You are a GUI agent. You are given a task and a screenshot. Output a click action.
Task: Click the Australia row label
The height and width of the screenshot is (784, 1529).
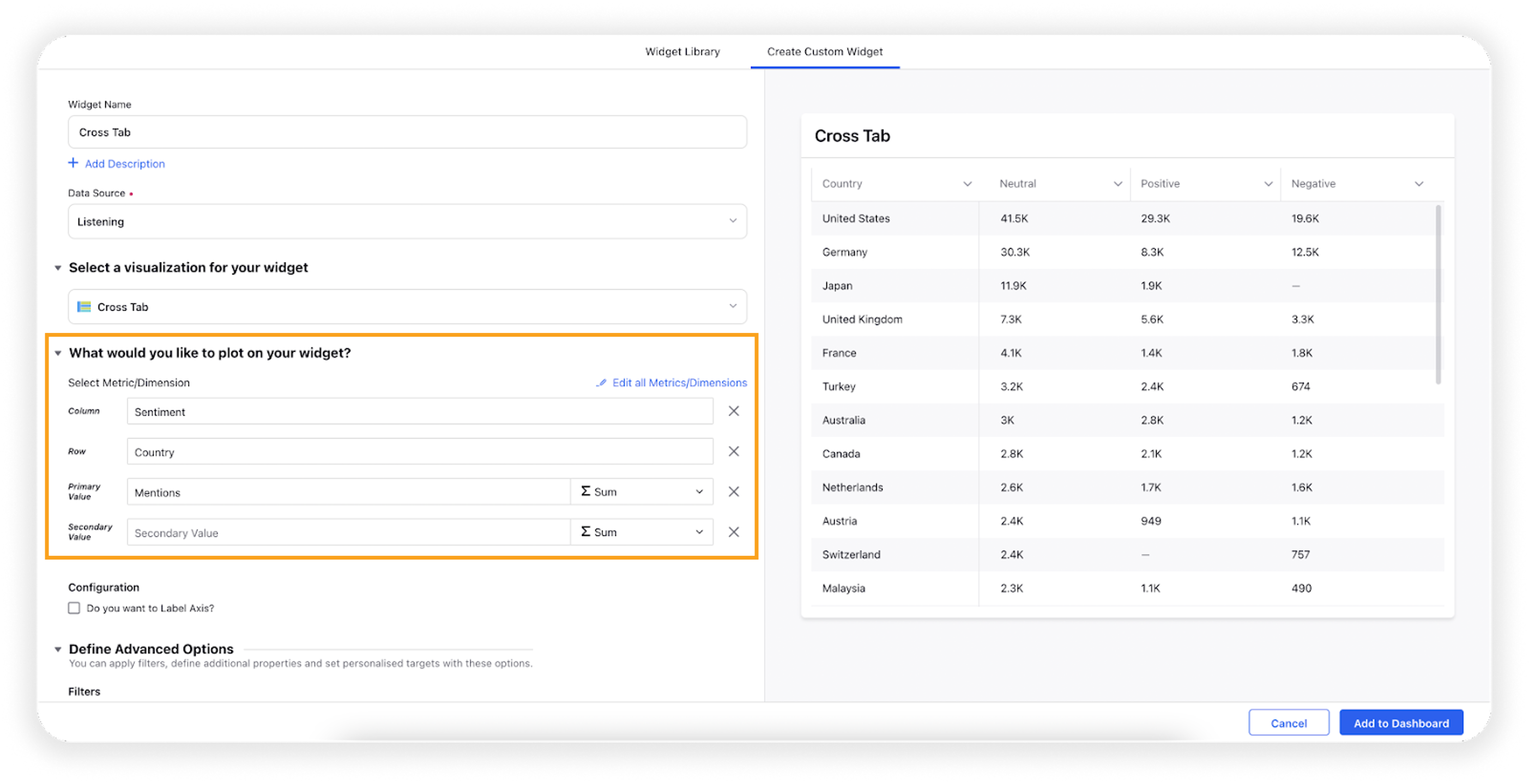click(843, 420)
